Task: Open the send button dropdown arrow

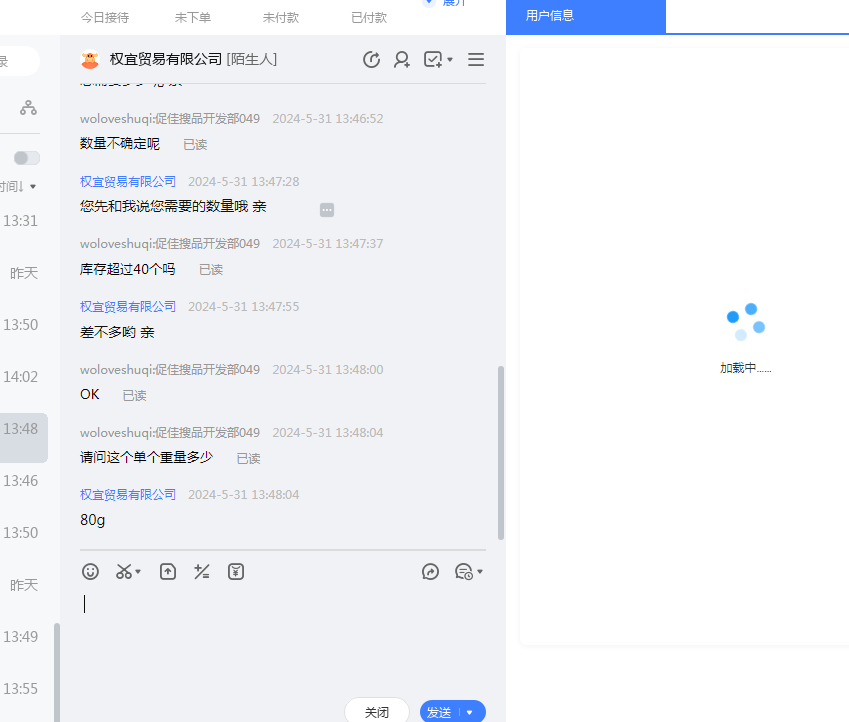Action: pos(470,712)
